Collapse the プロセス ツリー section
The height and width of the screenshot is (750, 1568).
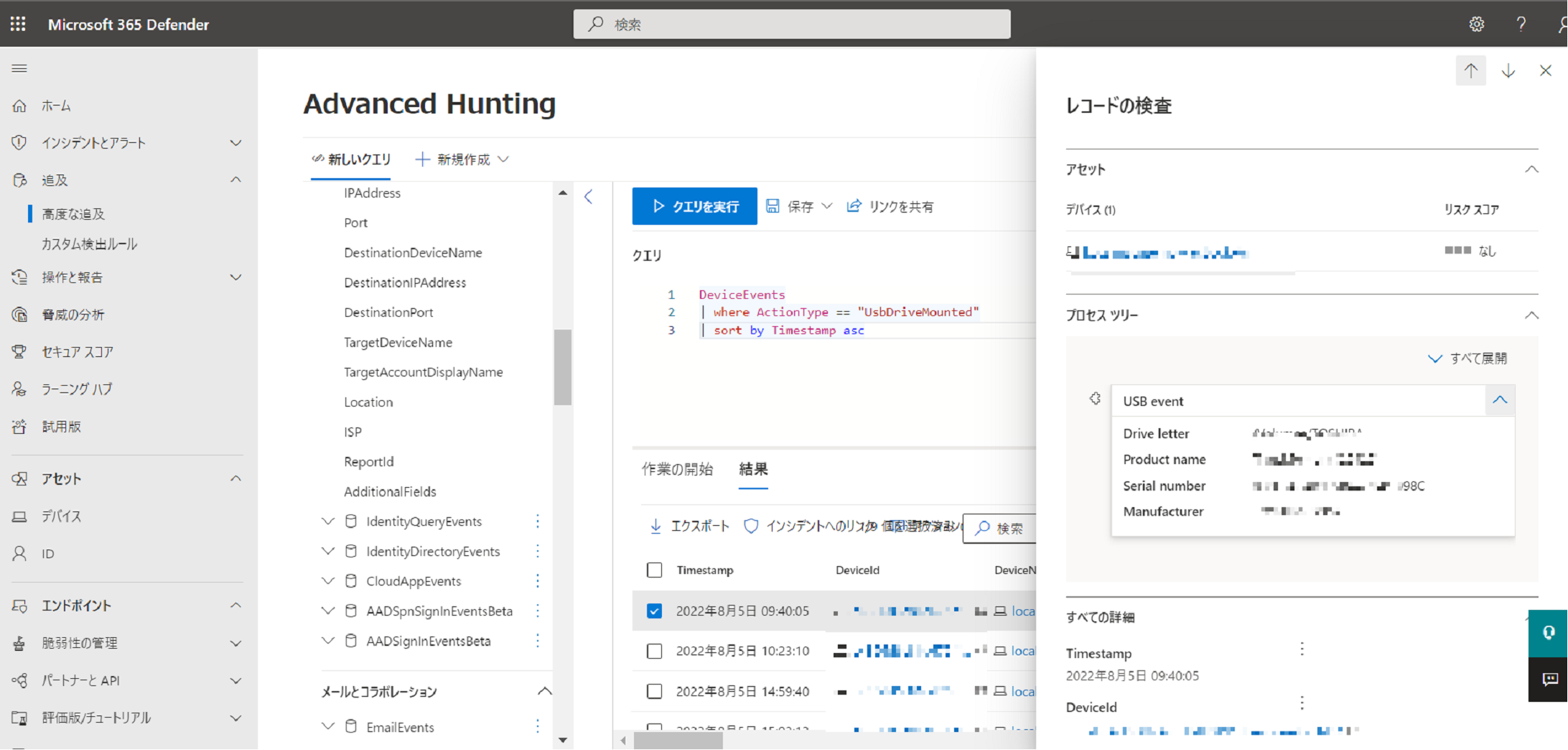1531,315
